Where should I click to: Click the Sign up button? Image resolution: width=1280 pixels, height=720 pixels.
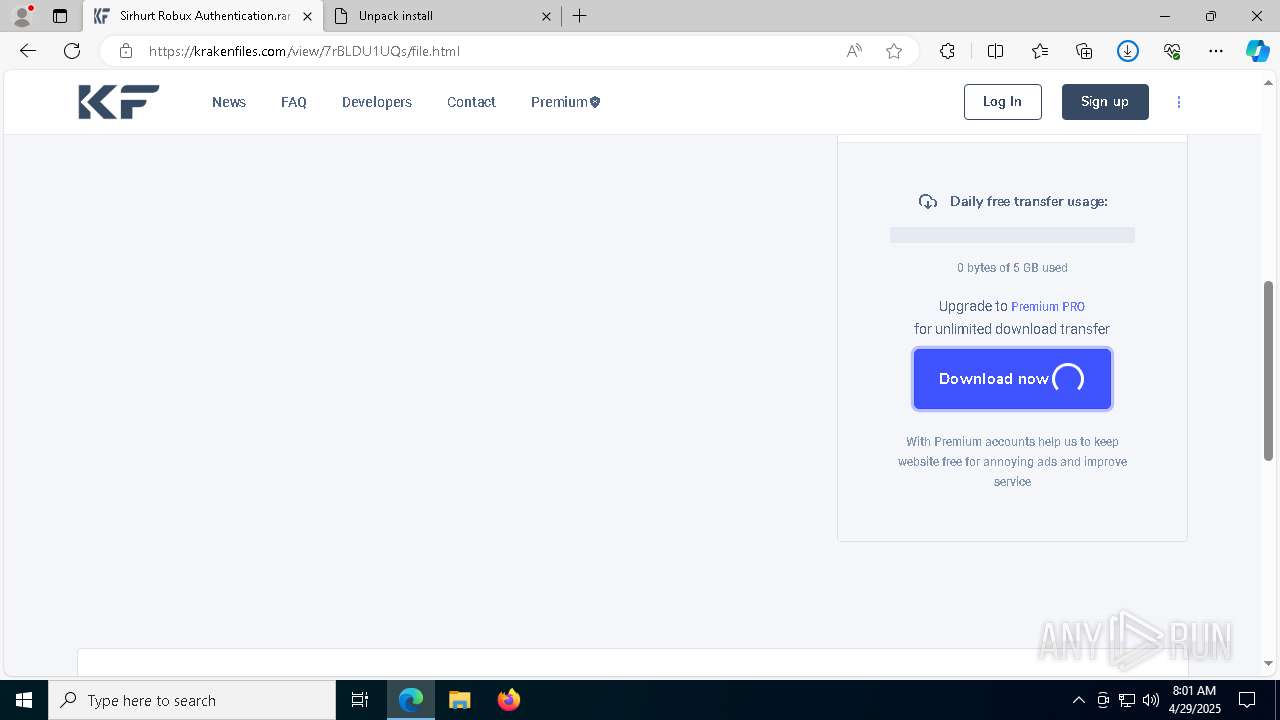[1105, 102]
